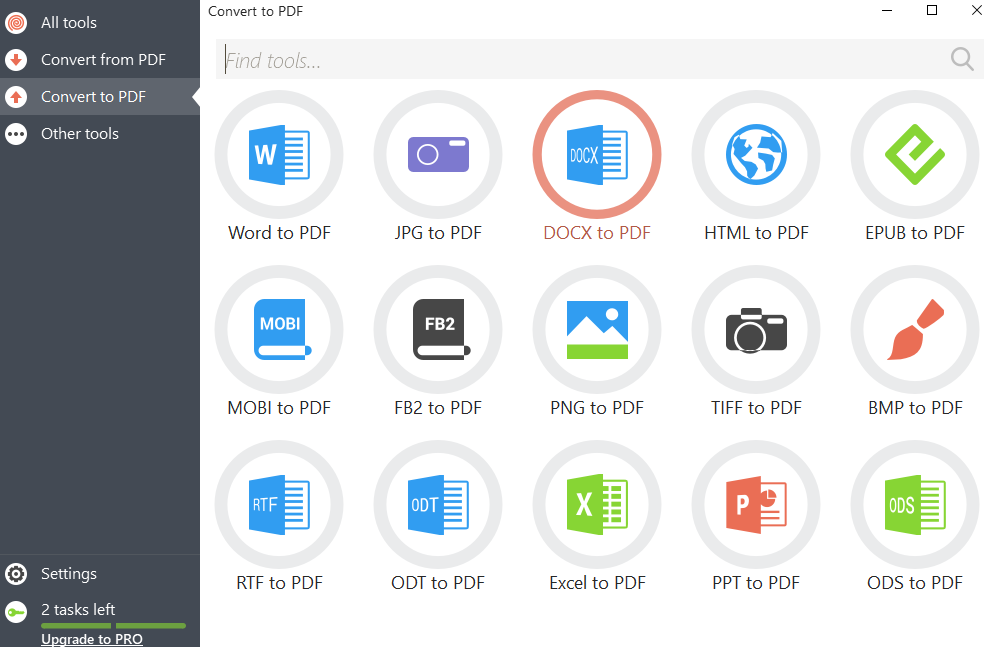Click the "Convert to PDF" window title

pyautogui.click(x=256, y=11)
